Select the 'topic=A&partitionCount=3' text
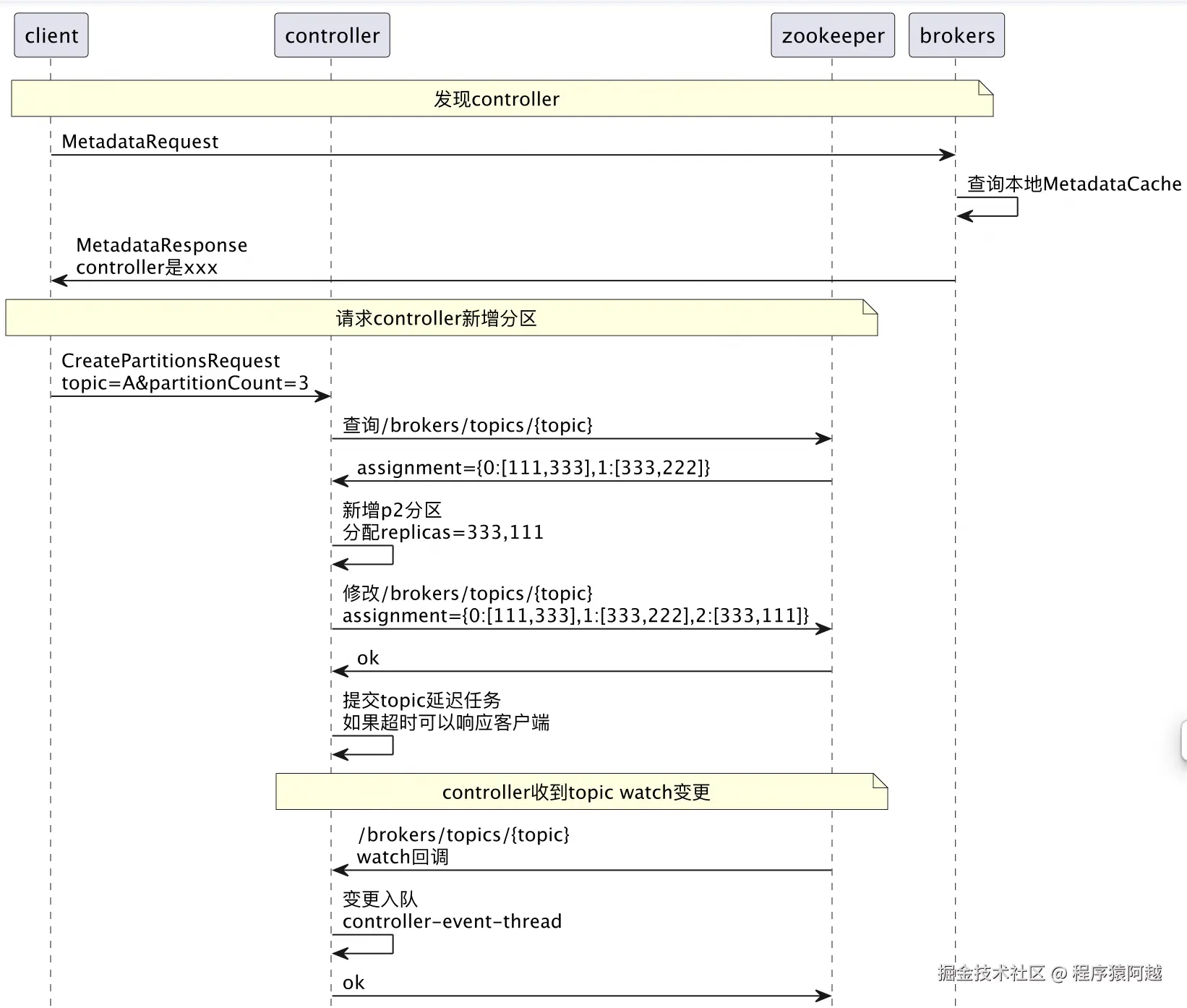 [x=185, y=383]
